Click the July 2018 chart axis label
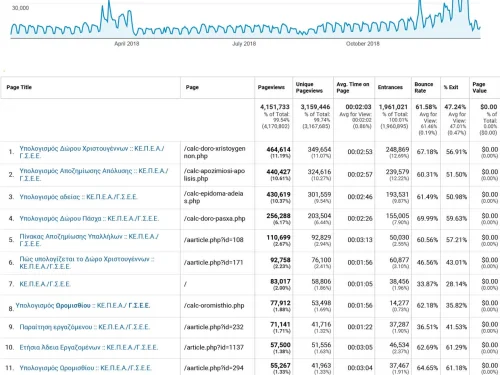The image size is (500, 375). [244, 44]
